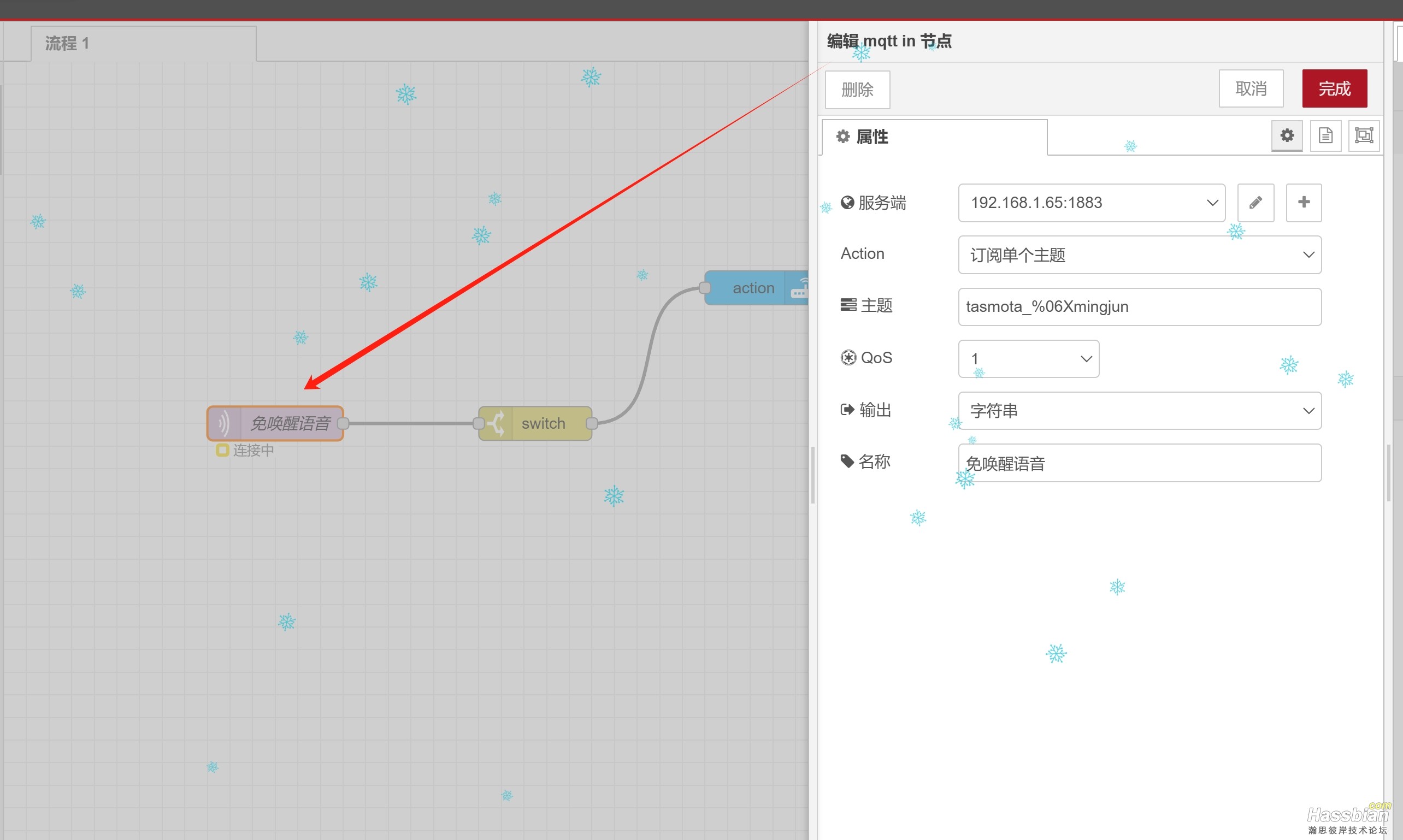Open the Action dropdown

(1139, 255)
